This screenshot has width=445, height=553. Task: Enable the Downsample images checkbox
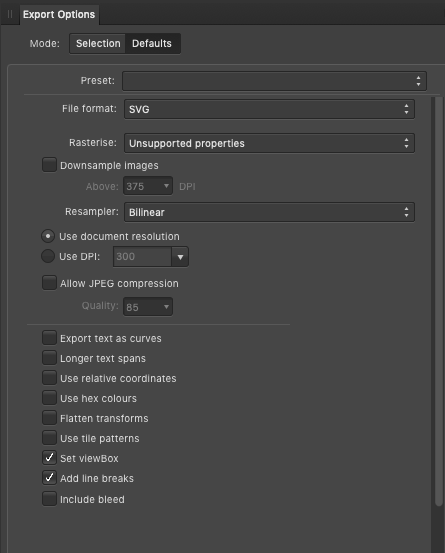click(x=49, y=165)
